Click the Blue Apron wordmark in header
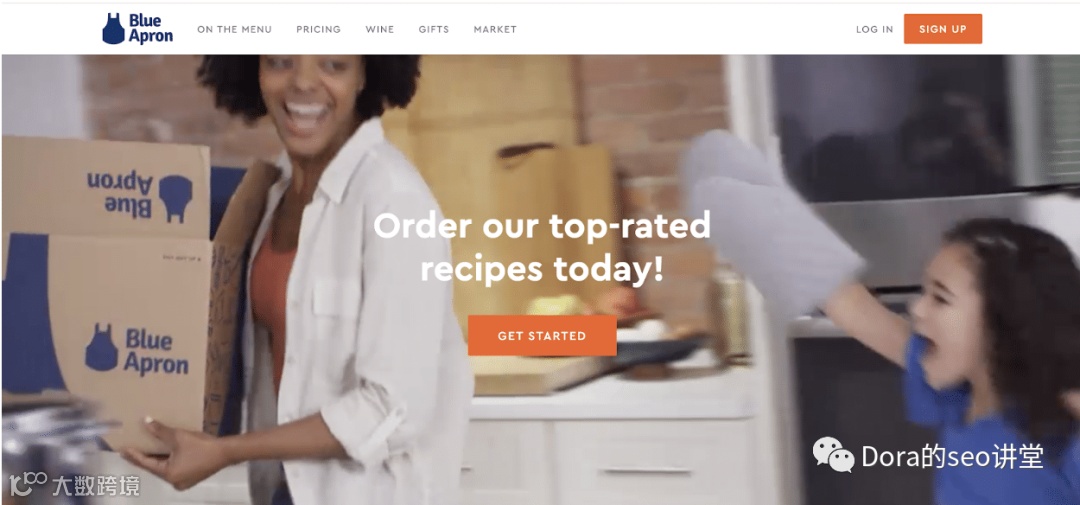 [151, 29]
